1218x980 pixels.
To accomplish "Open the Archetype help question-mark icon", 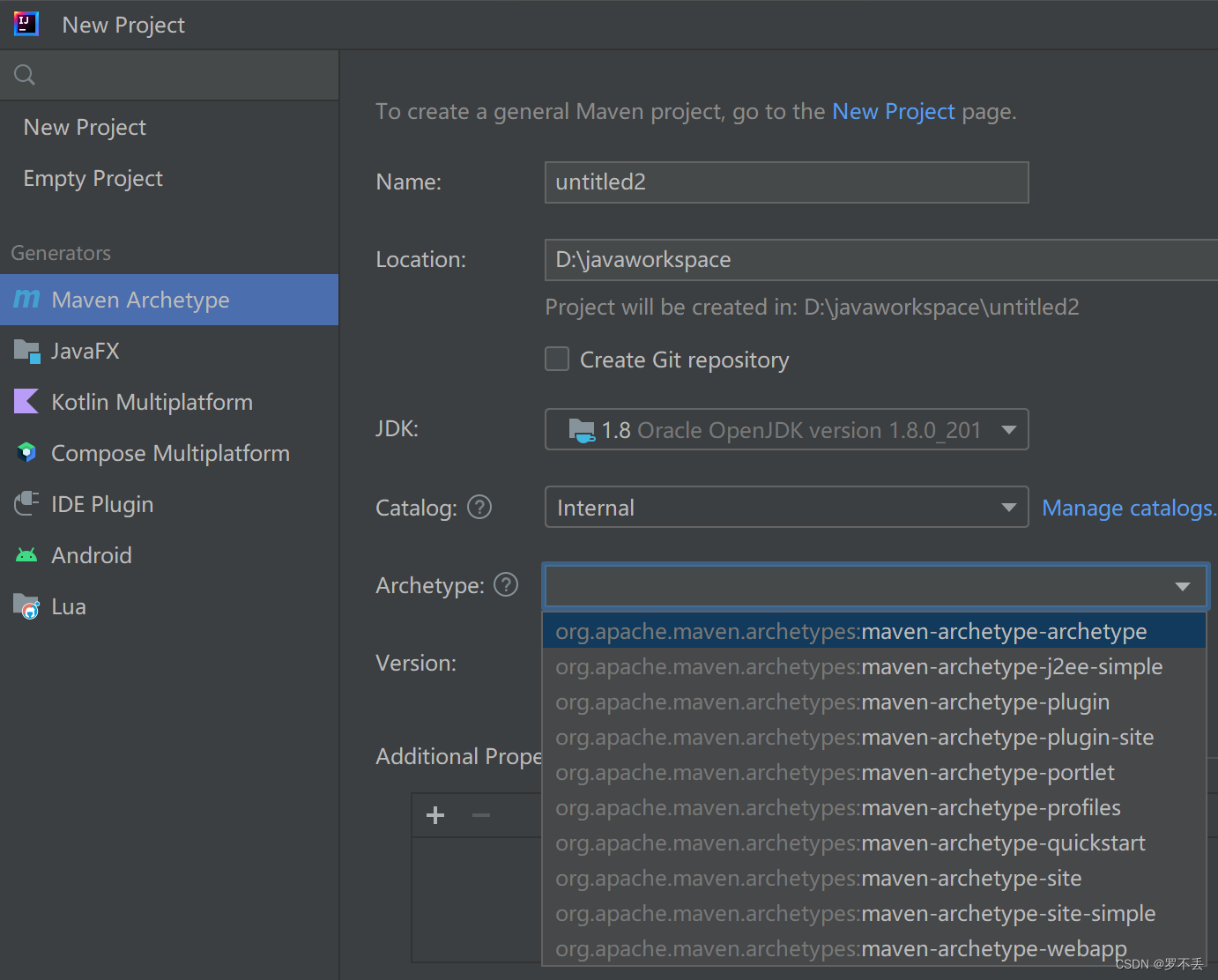I will click(506, 584).
